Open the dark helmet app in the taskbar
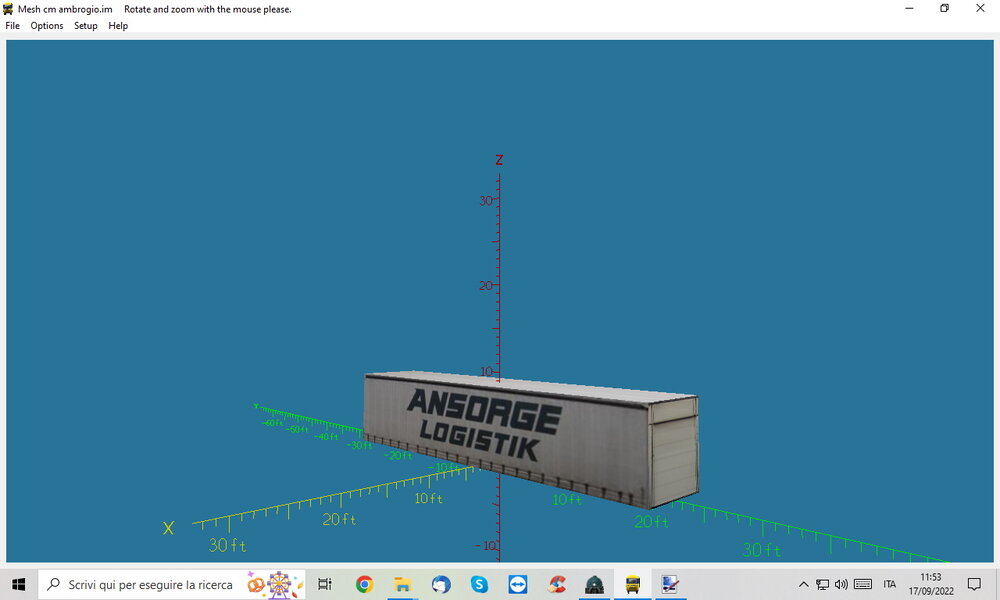The height and width of the screenshot is (600, 1000). tap(594, 584)
